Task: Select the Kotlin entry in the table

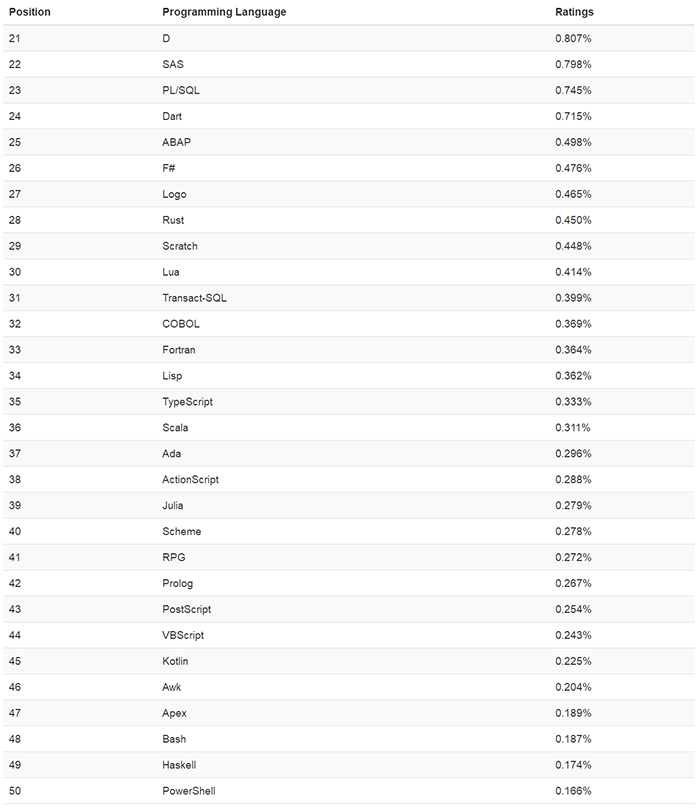Action: [175, 662]
